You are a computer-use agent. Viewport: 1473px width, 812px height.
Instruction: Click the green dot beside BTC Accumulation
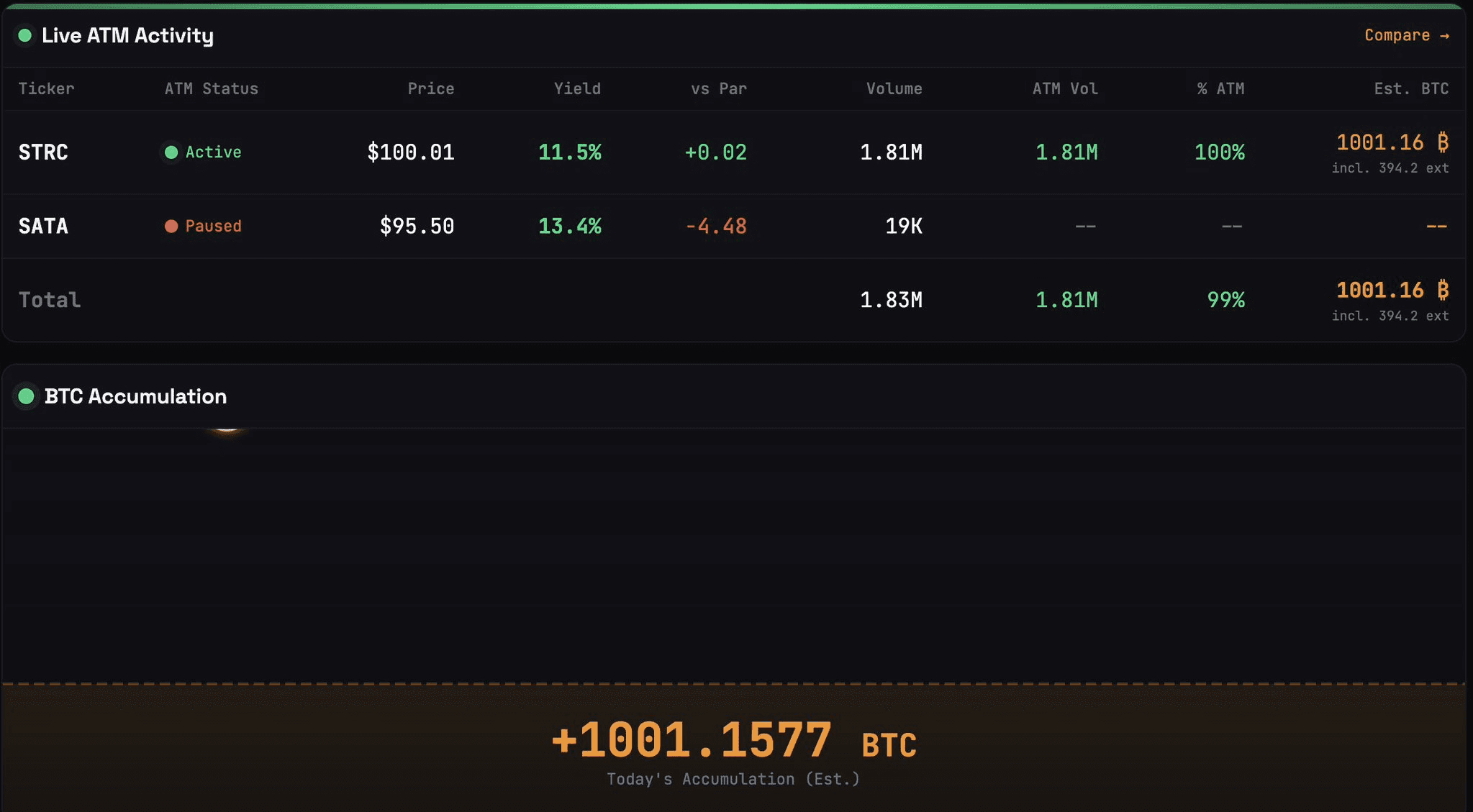coord(27,396)
